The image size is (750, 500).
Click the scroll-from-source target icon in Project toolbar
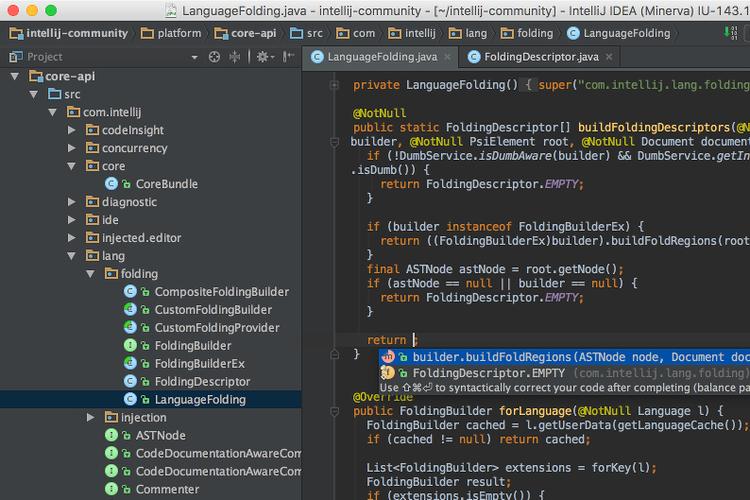point(214,57)
